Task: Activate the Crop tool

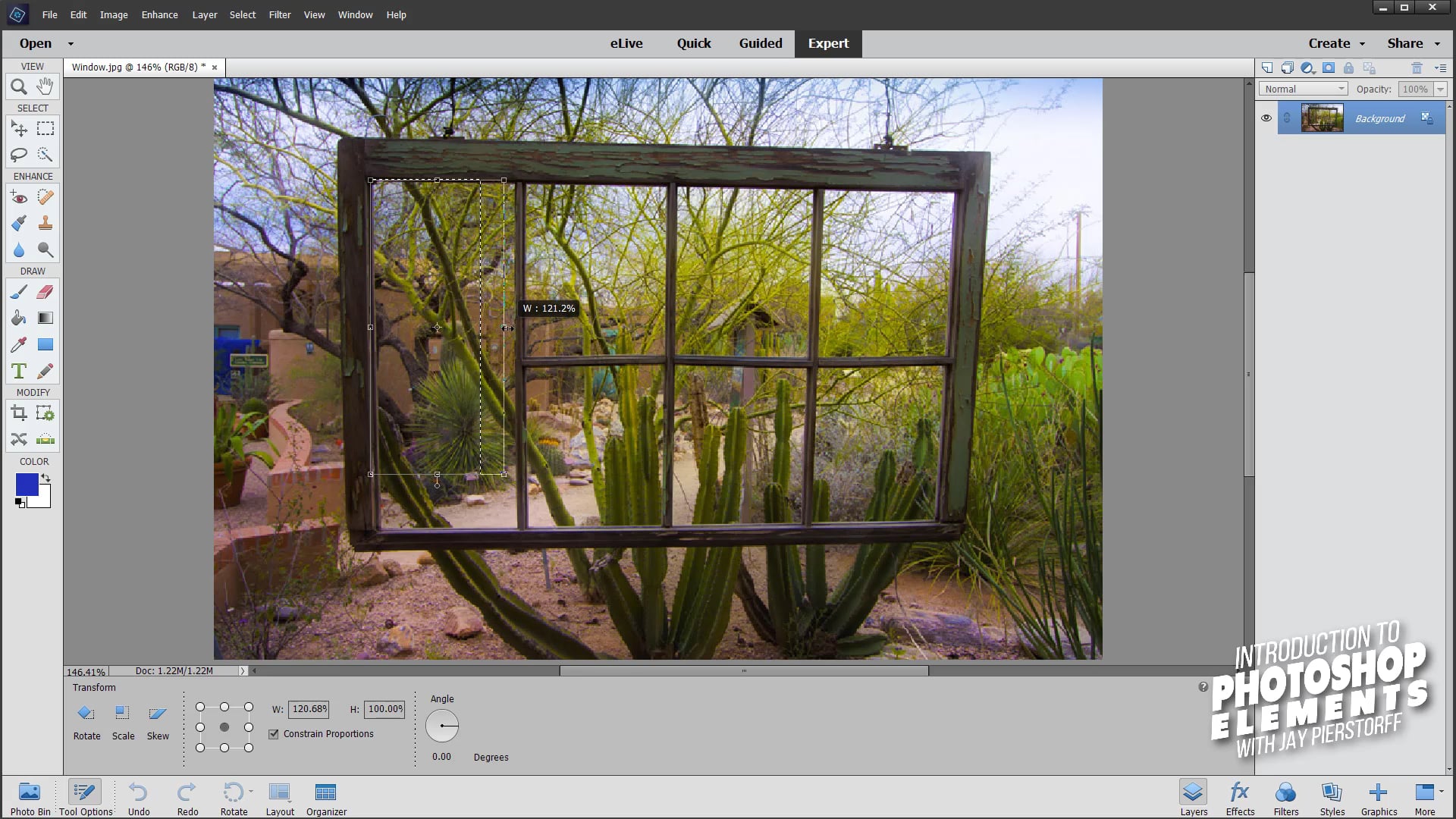Action: click(19, 413)
